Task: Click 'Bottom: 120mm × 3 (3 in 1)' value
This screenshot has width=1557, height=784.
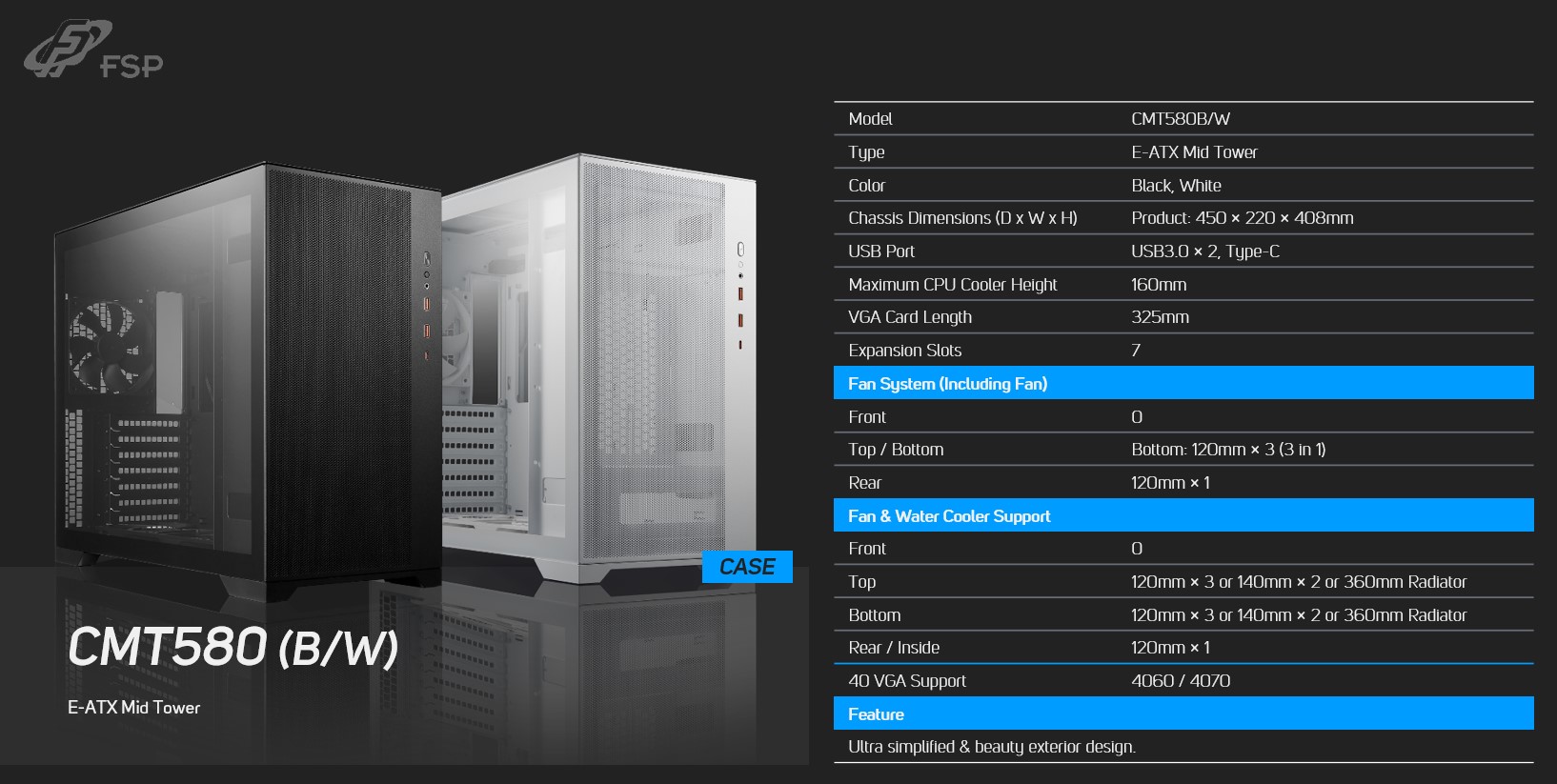Action: [1228, 450]
